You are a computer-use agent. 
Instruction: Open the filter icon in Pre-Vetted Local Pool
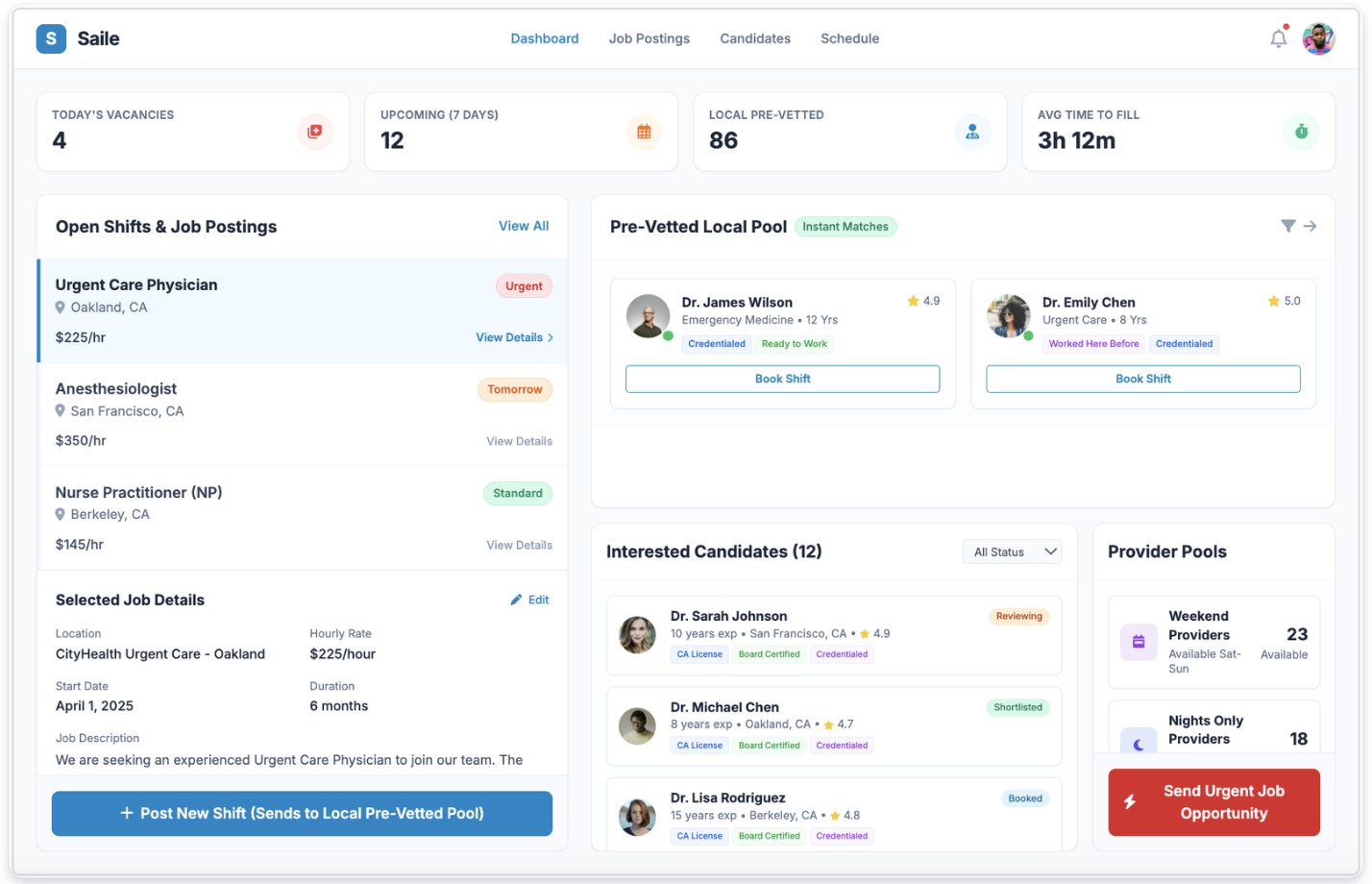pyautogui.click(x=1288, y=226)
